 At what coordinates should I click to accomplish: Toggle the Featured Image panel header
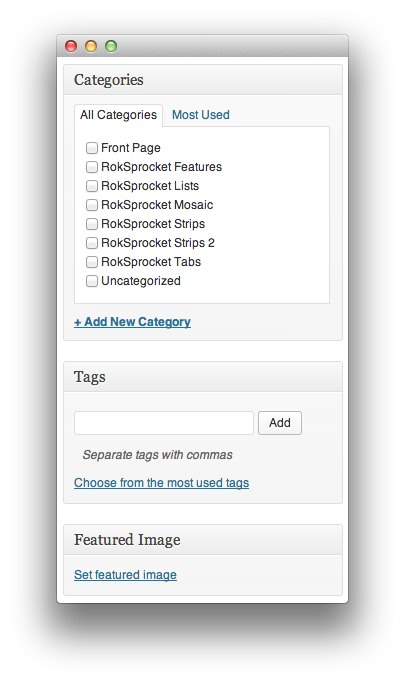[x=203, y=540]
